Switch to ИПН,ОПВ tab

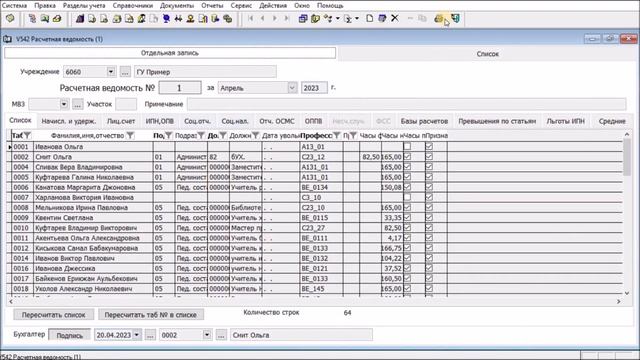tap(160, 121)
